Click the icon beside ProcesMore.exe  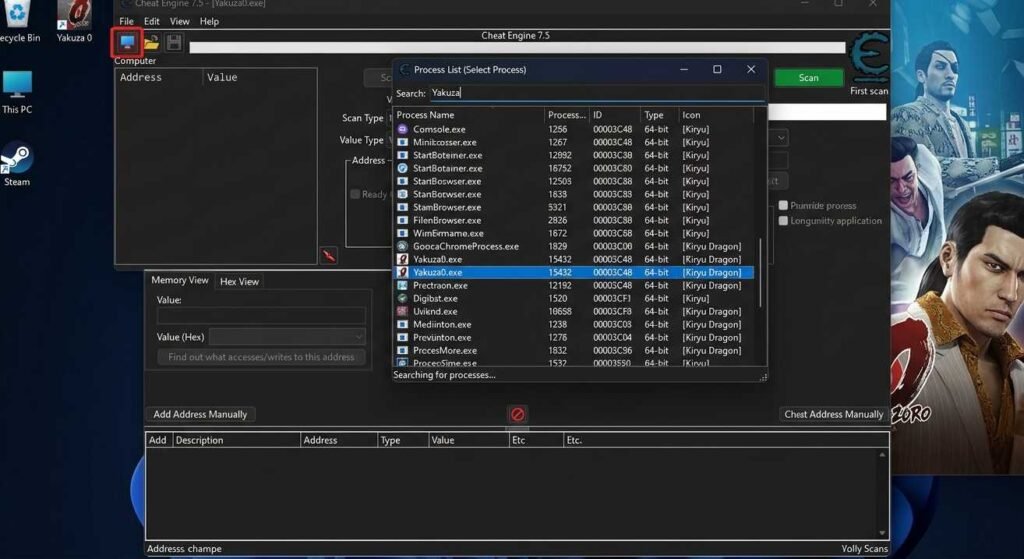coord(402,351)
